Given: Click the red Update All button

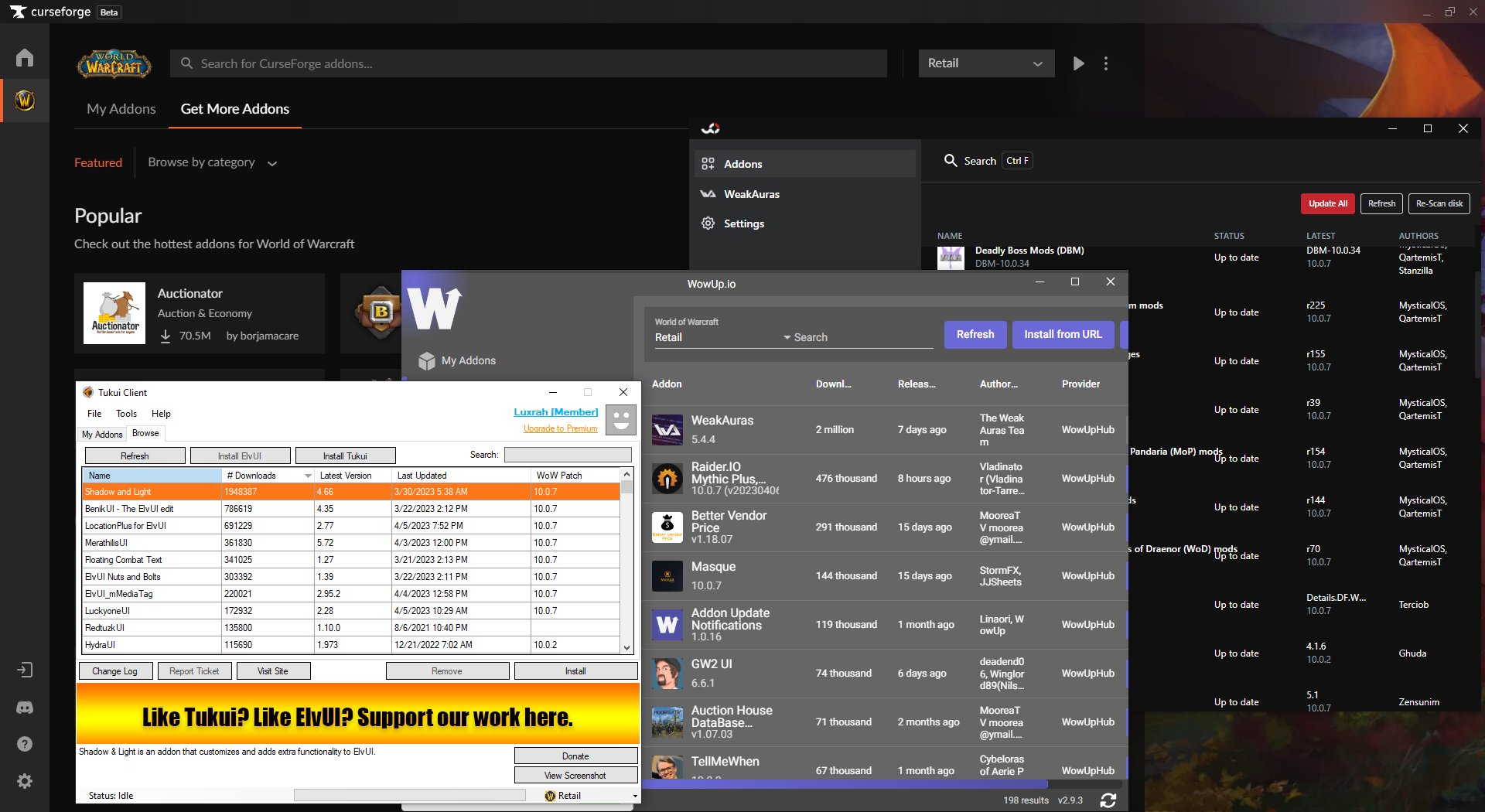Looking at the screenshot, I should coord(1327,203).
